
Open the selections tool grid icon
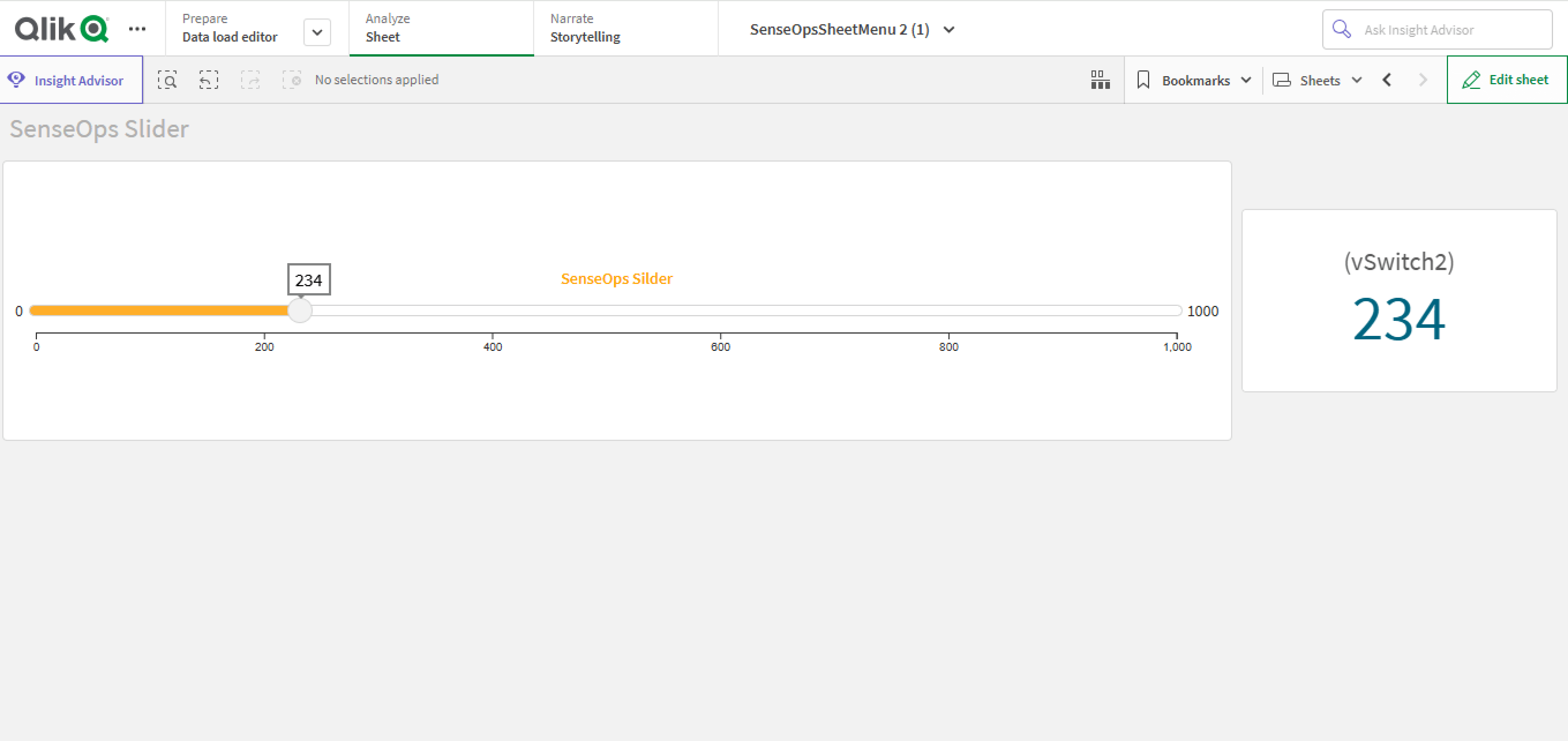pyautogui.click(x=1100, y=80)
